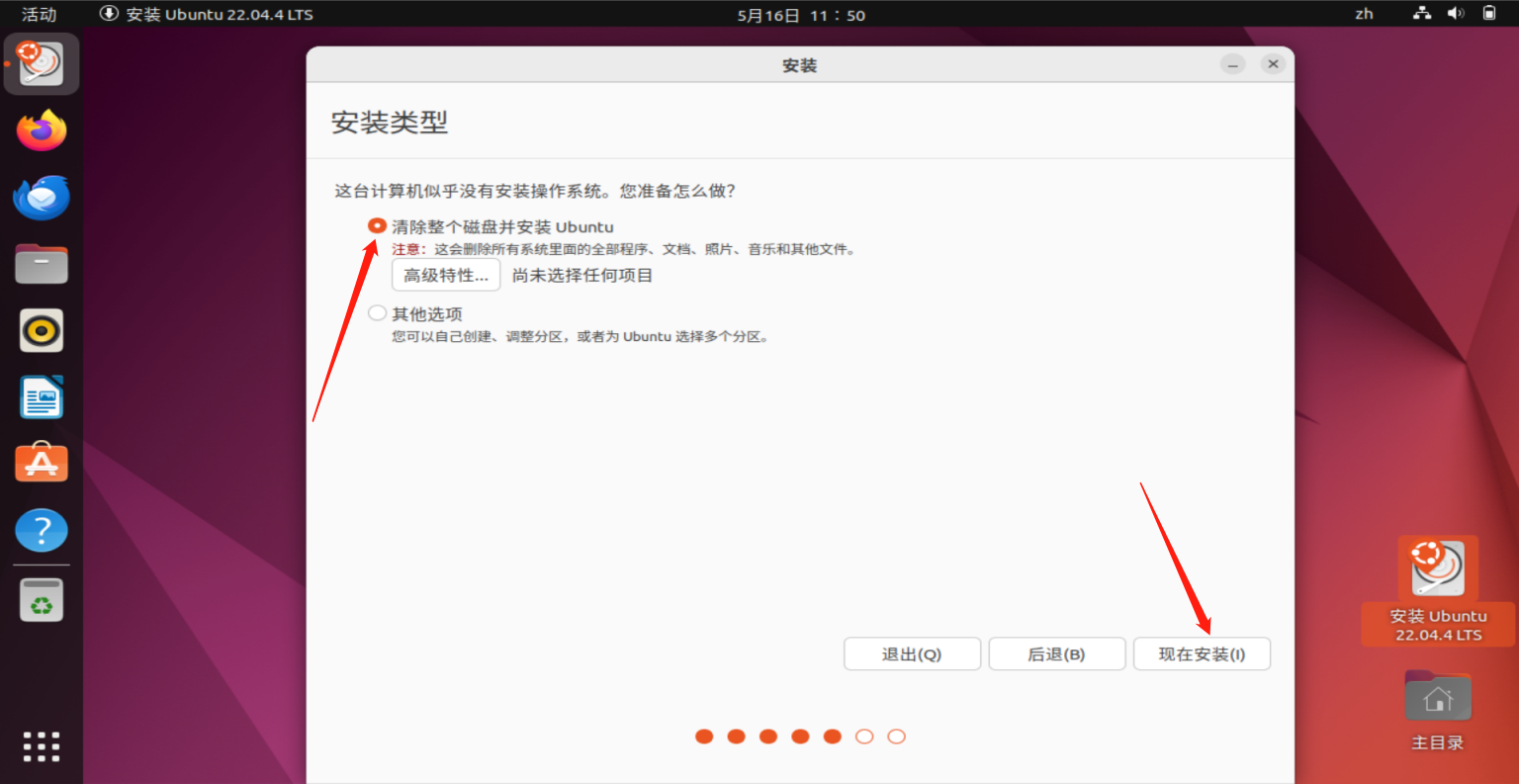Open the 活动 activities overview
This screenshot has width=1519, height=784.
coord(40,15)
